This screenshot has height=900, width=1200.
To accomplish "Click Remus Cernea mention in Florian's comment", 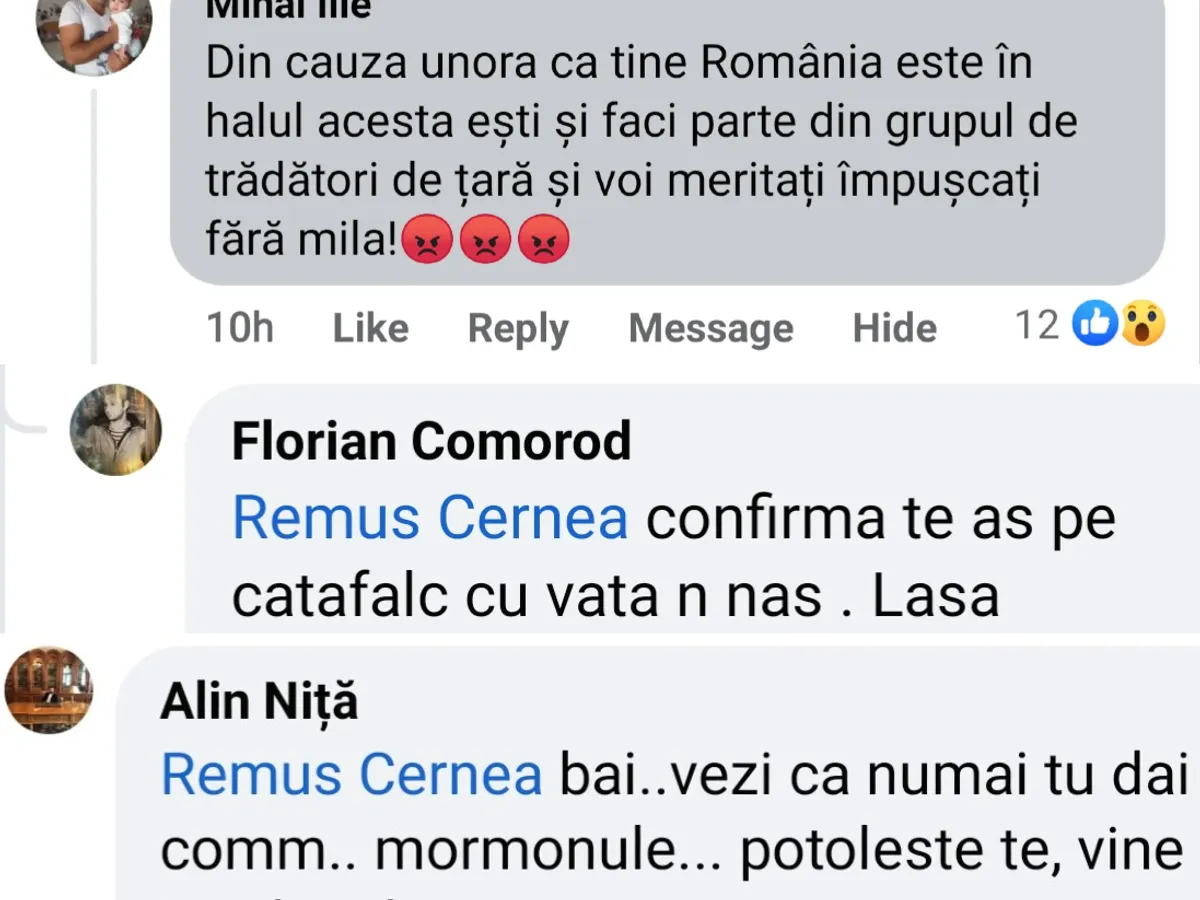I will point(430,519).
